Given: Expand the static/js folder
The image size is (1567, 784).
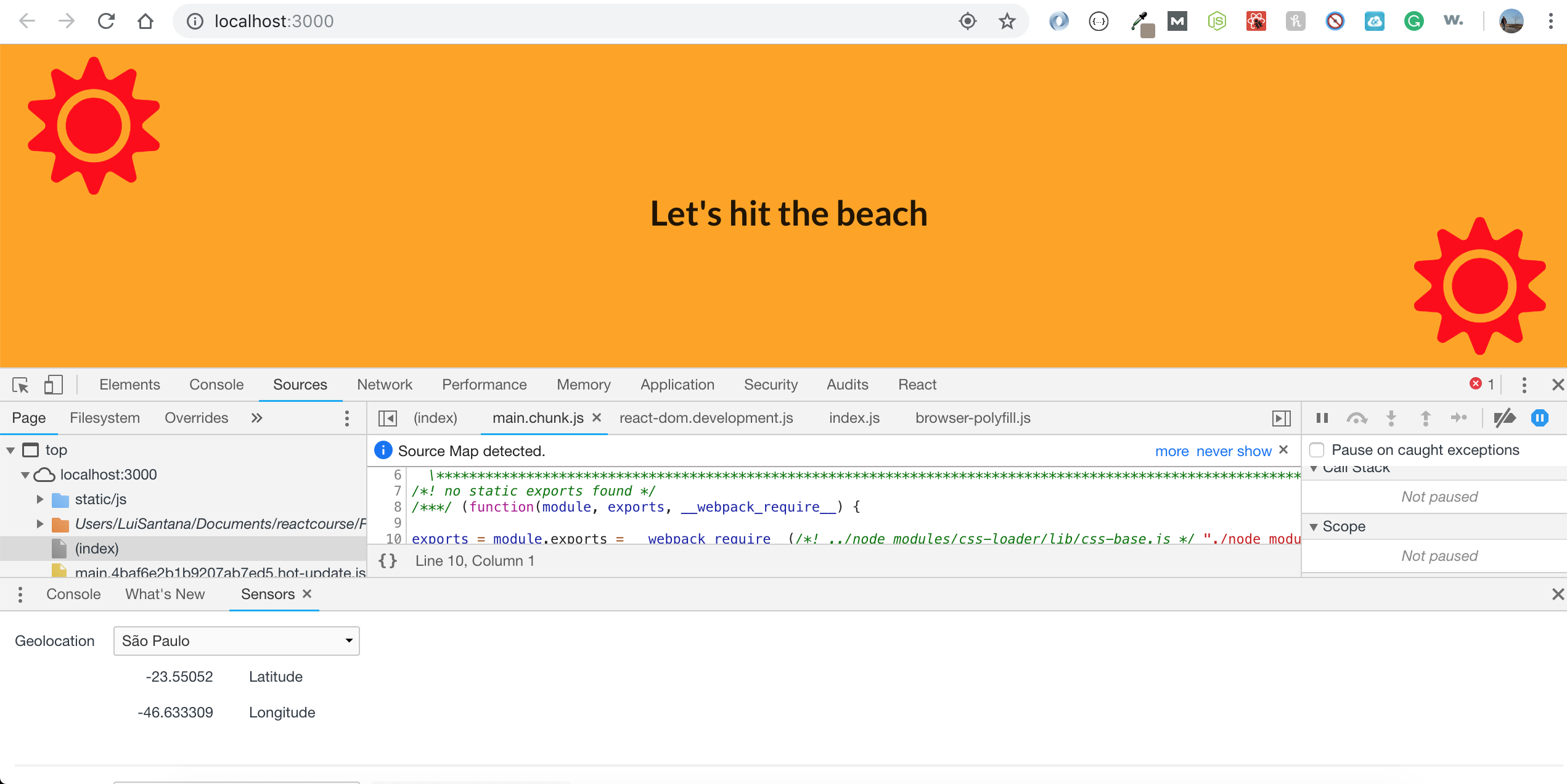Looking at the screenshot, I should pos(40,499).
